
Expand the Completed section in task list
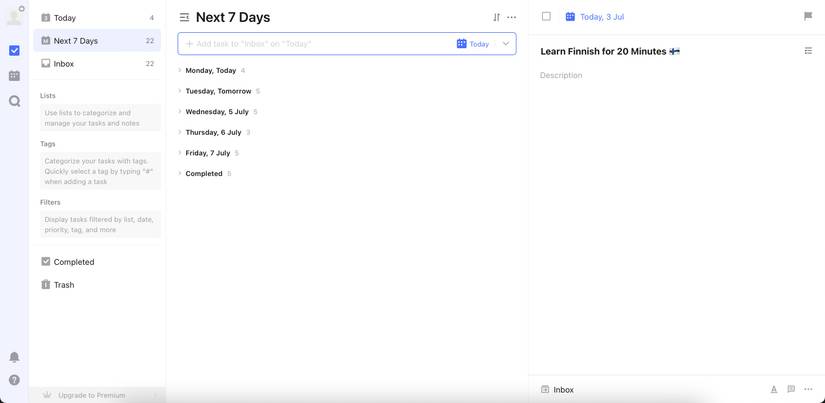[x=179, y=173]
